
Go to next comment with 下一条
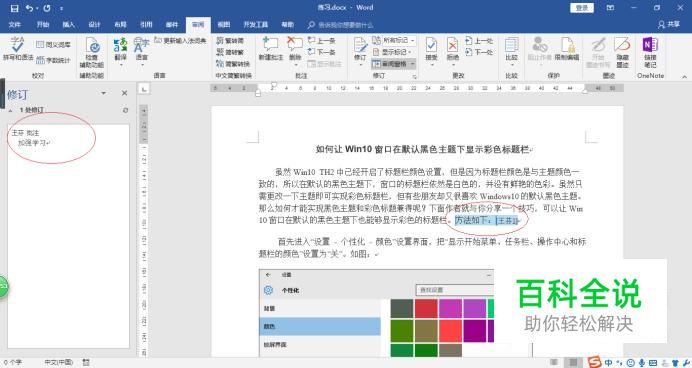(321, 52)
